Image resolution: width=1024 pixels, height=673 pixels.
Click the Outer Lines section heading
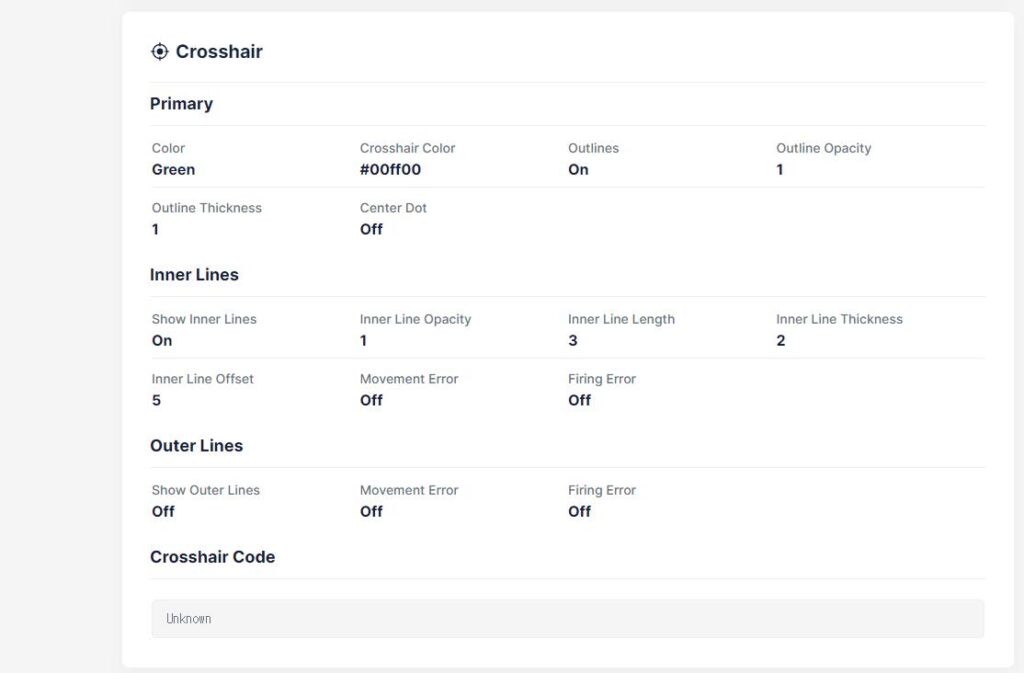[x=196, y=446]
